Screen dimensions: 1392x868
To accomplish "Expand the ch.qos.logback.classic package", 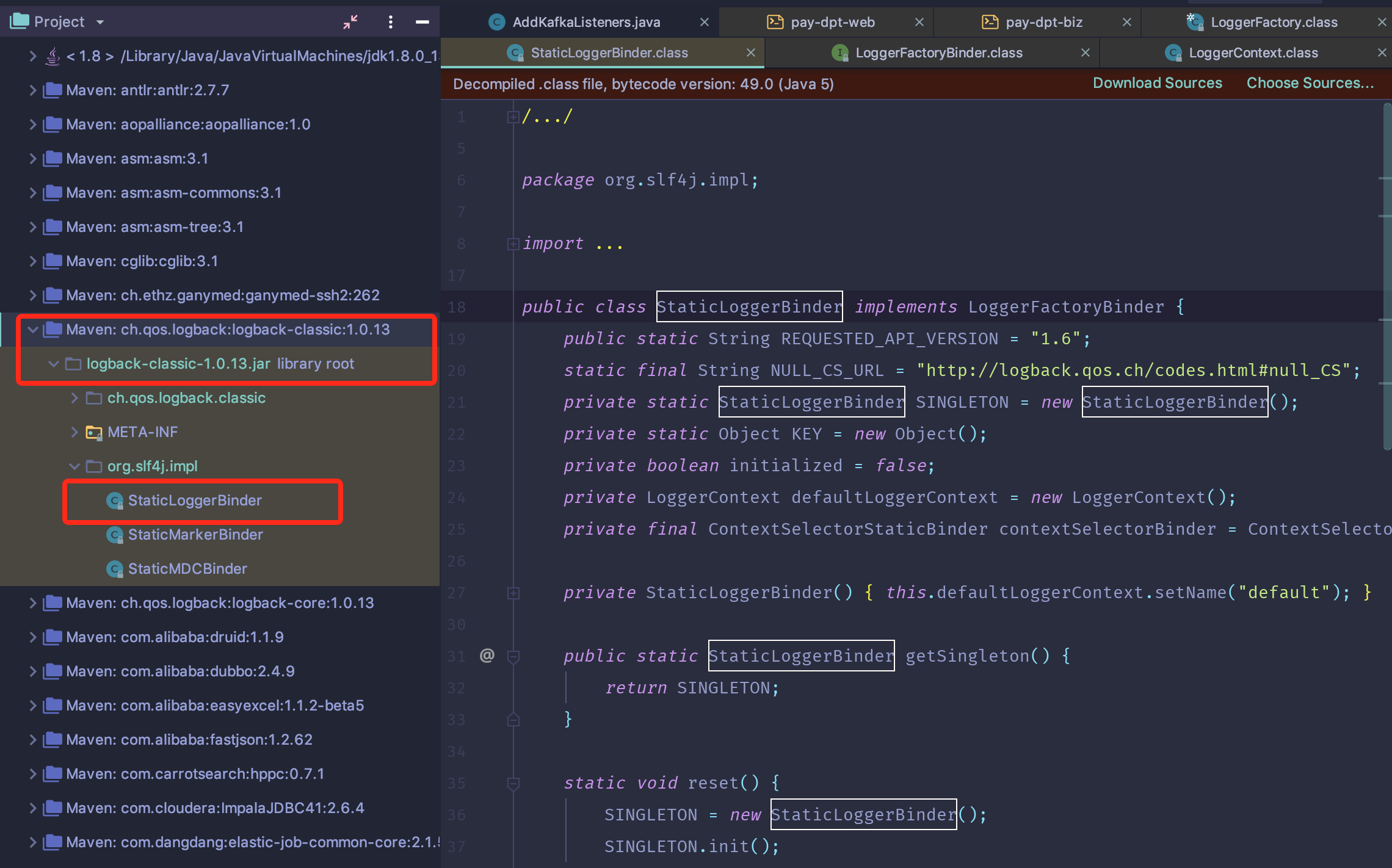I will 74,398.
